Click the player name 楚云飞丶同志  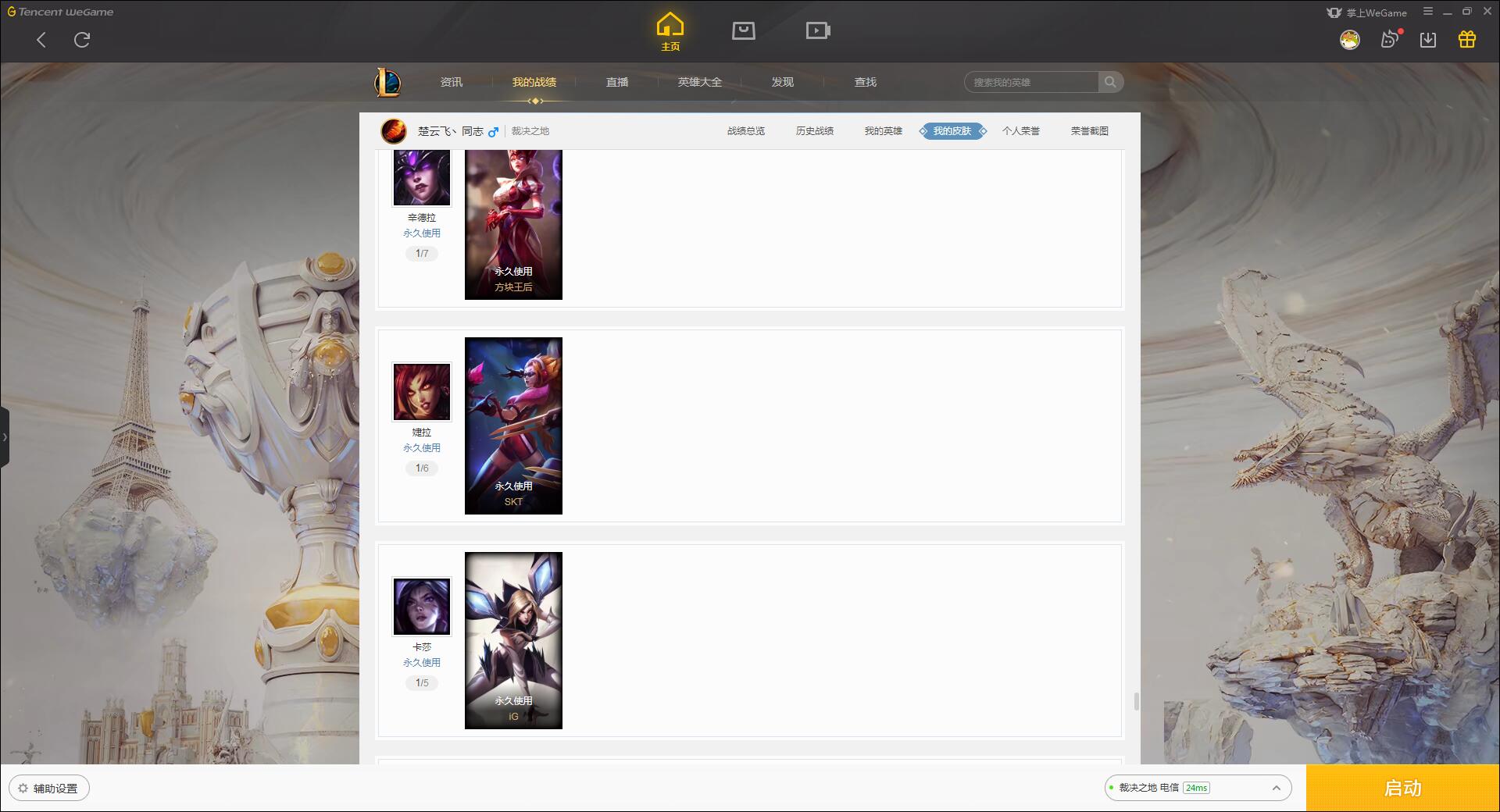coord(451,131)
